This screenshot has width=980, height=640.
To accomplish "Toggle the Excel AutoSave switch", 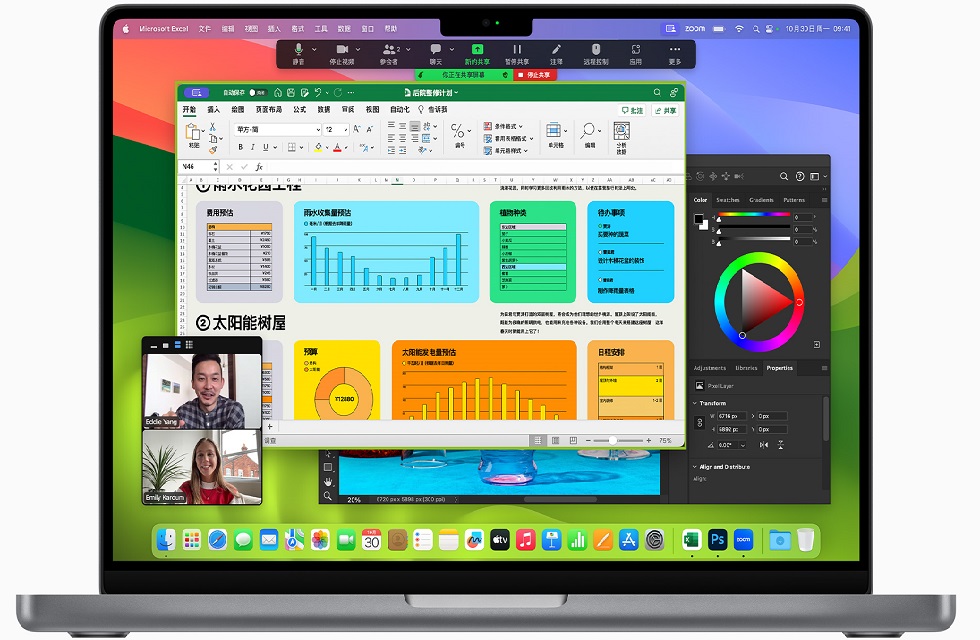I will tap(257, 92).
